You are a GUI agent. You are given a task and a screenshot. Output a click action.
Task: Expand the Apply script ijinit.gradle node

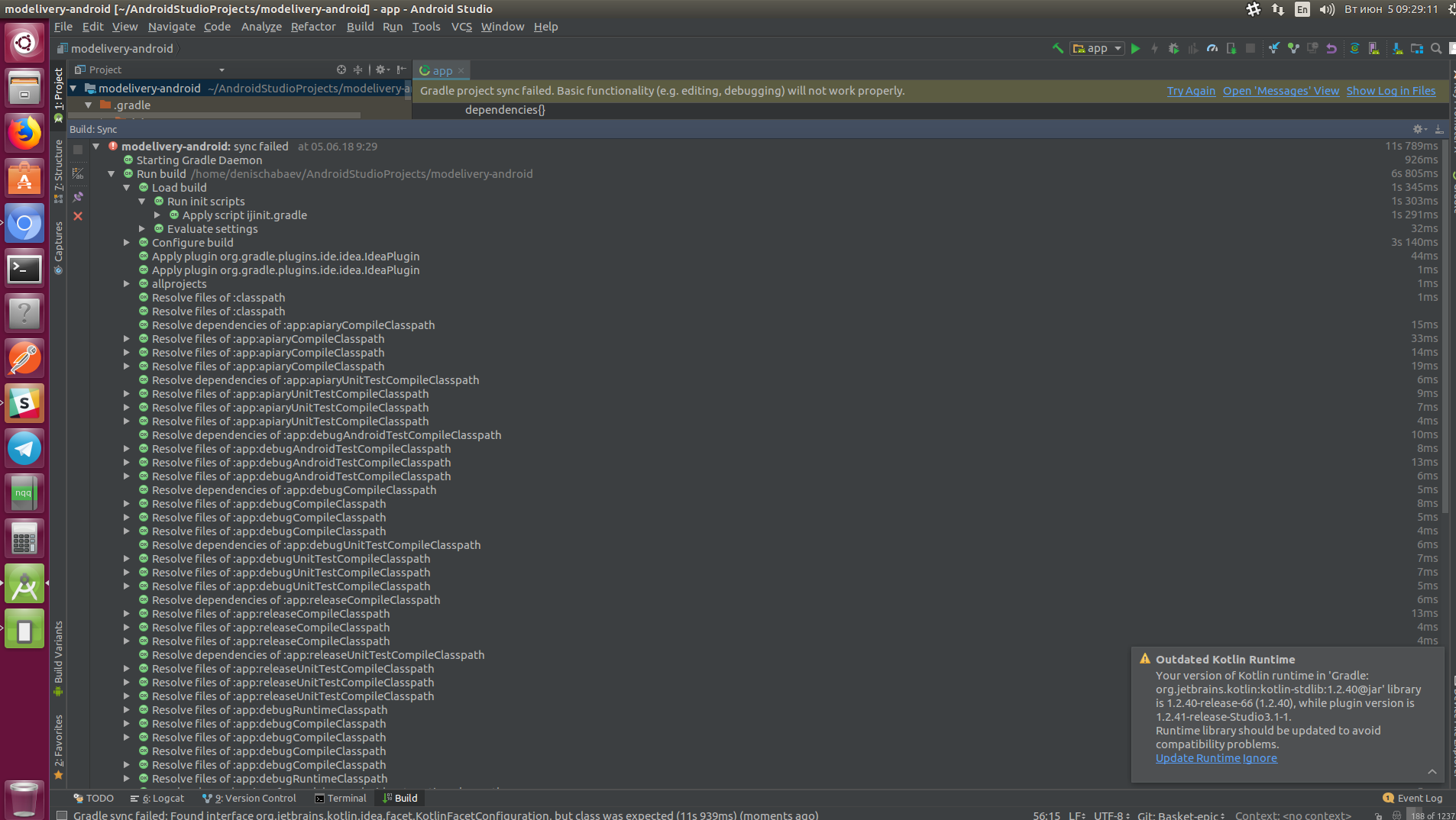[x=157, y=215]
